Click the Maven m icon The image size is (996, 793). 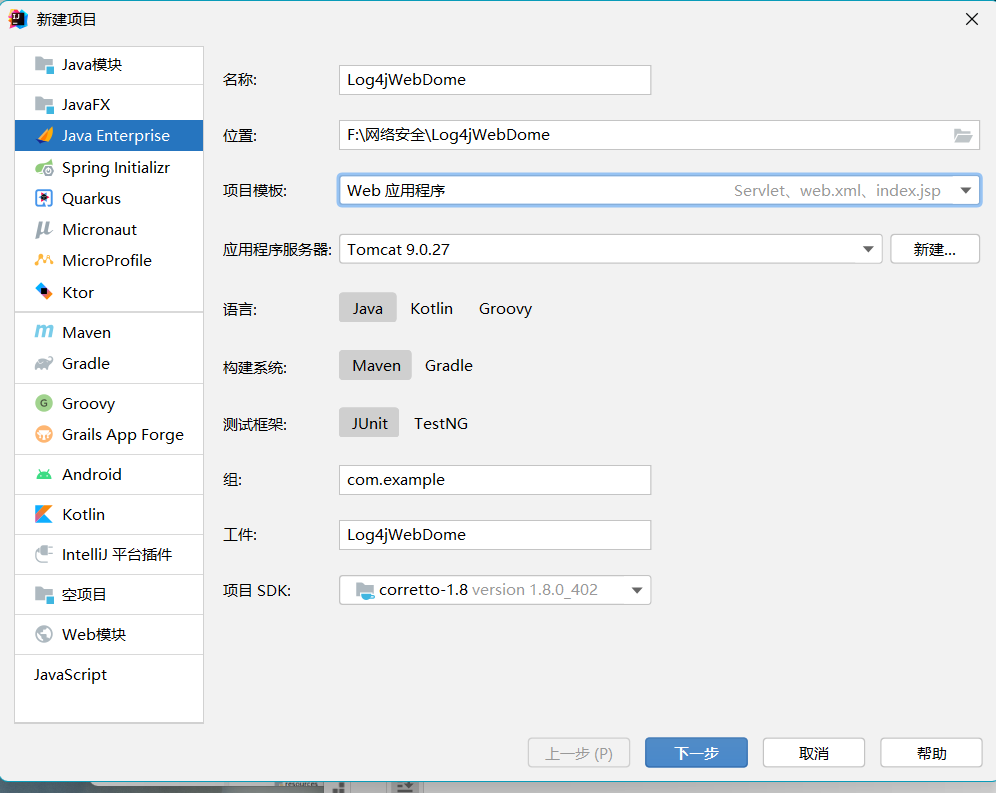[x=44, y=332]
